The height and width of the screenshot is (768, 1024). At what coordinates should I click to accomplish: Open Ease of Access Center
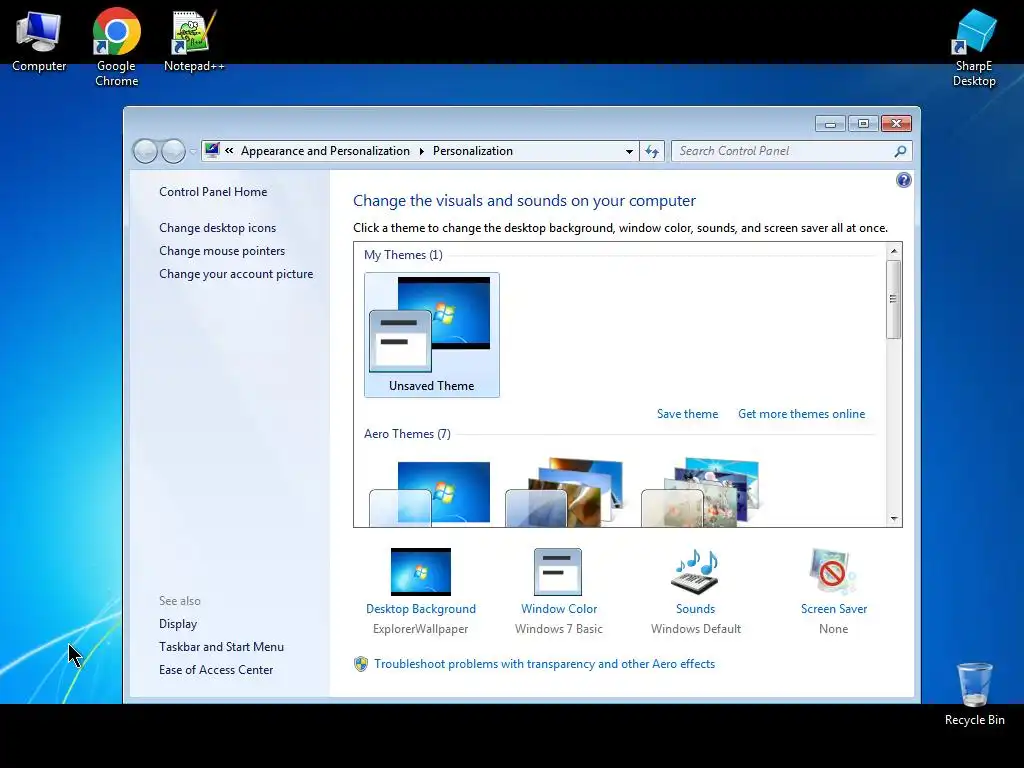coord(216,669)
